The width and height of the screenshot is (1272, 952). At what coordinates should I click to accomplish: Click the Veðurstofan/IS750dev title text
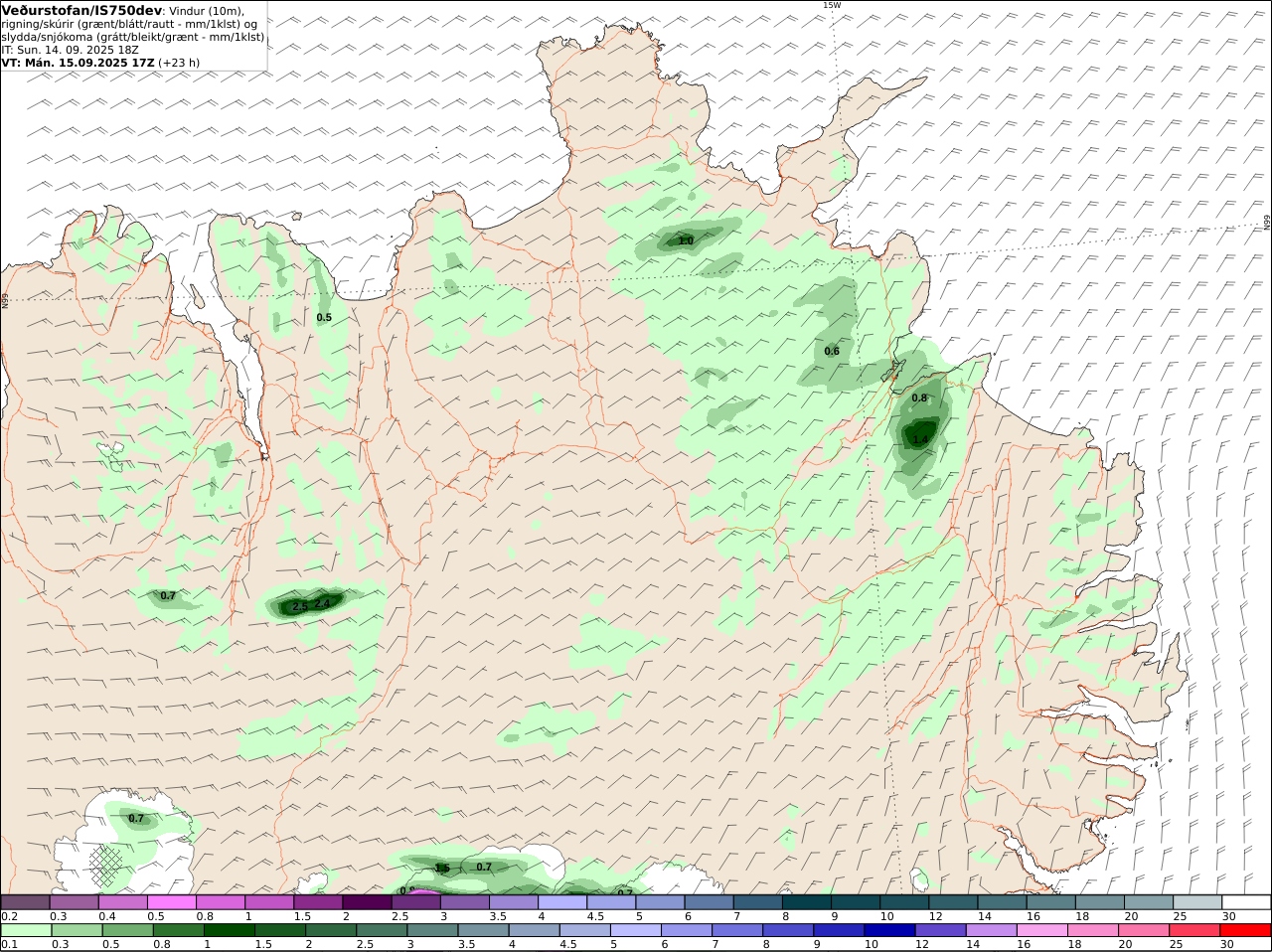[82, 10]
